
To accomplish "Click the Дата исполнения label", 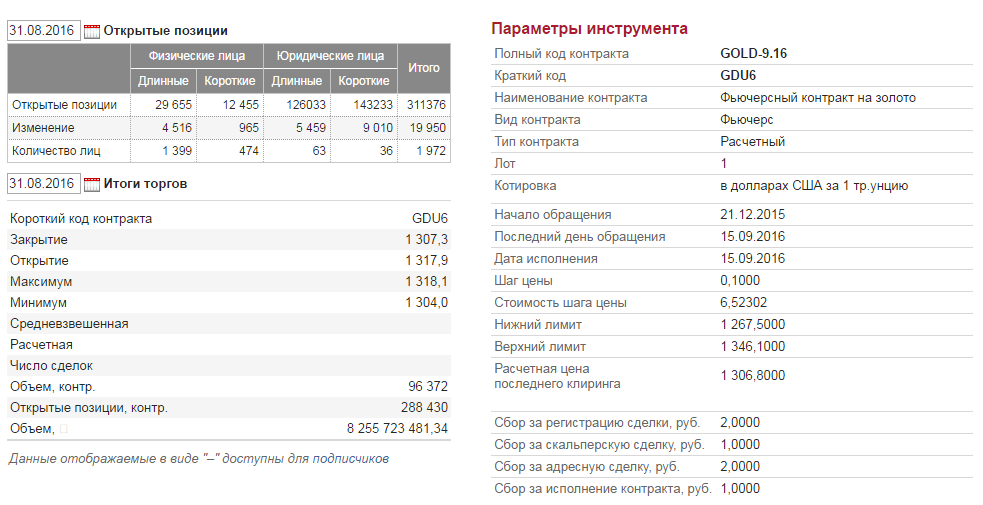I will pyautogui.click(x=546, y=259).
